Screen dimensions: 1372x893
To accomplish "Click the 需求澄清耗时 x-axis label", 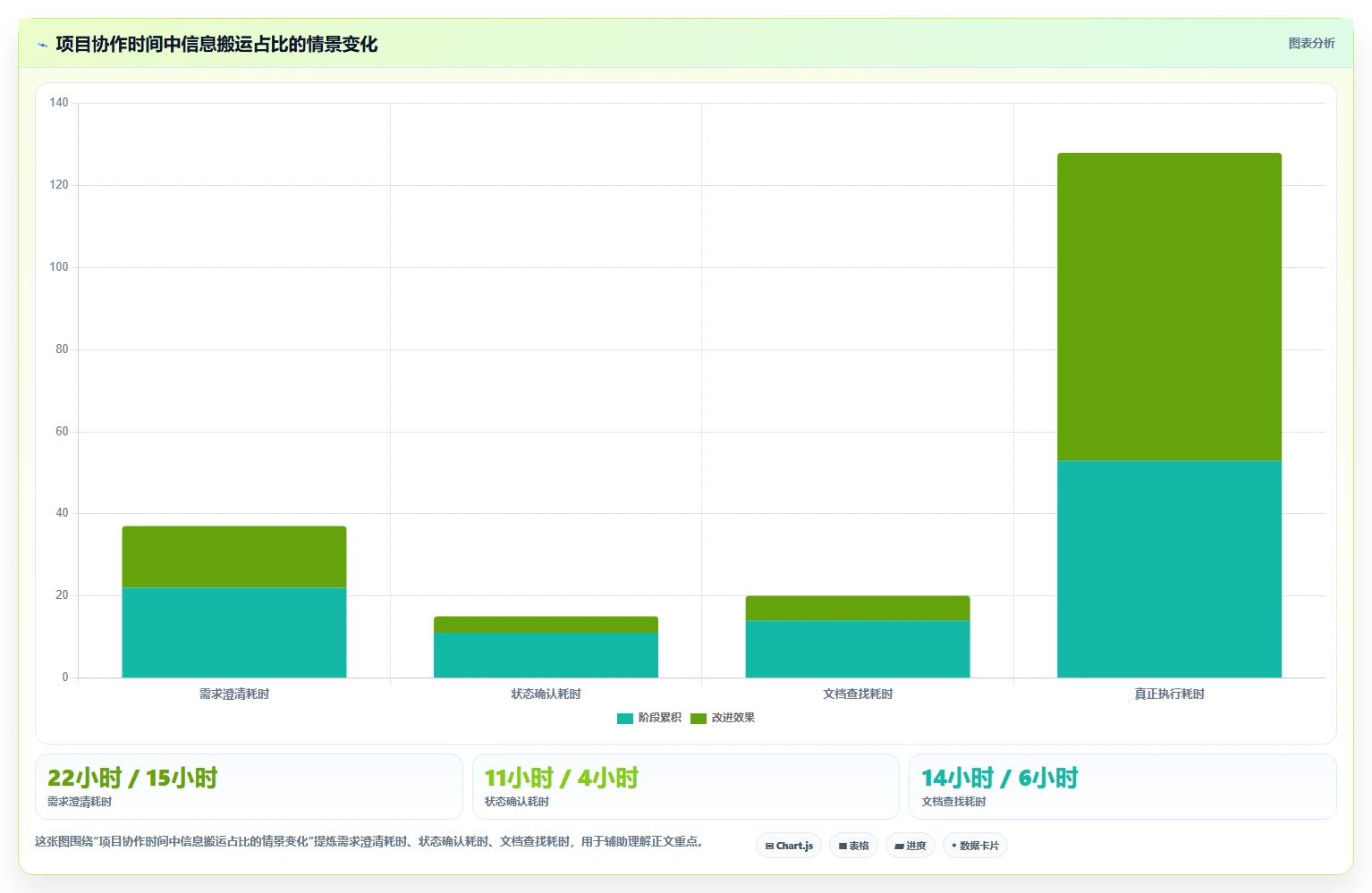I will (x=234, y=694).
